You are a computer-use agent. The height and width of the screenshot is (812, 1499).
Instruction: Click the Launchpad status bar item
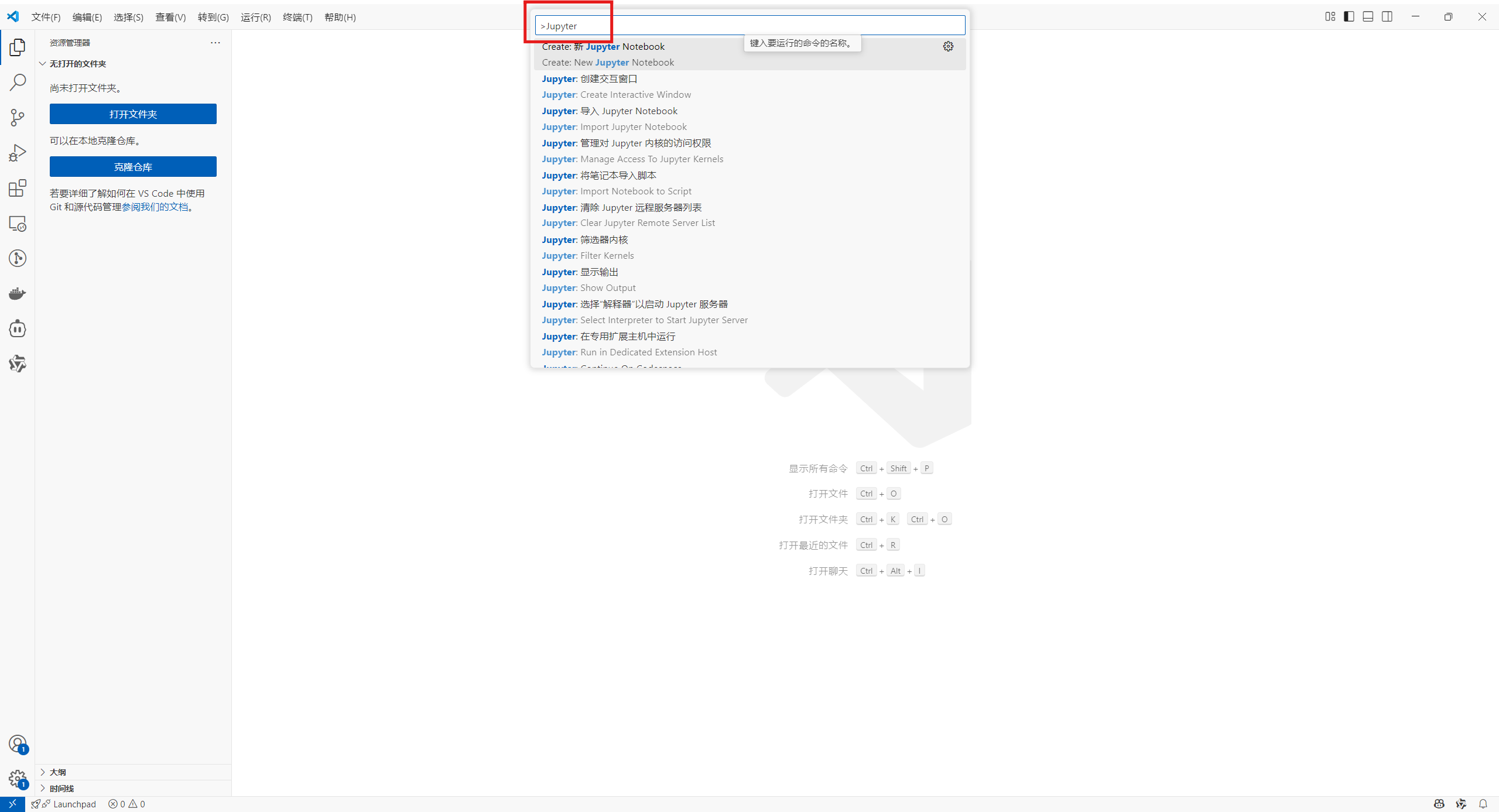[x=63, y=804]
